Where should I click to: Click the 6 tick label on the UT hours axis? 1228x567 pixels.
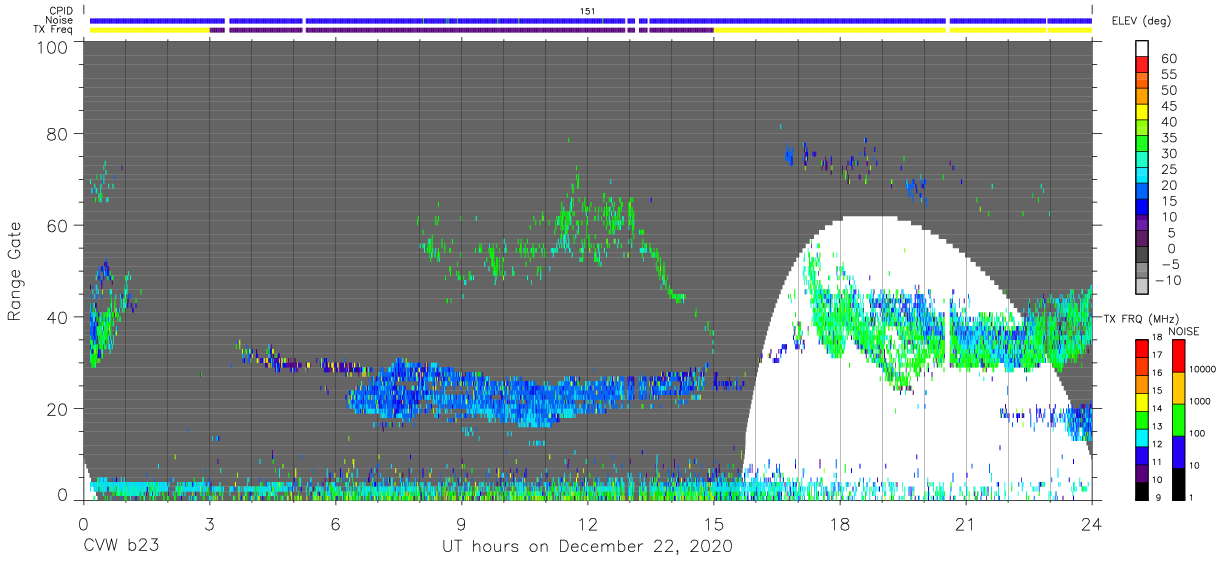(335, 523)
